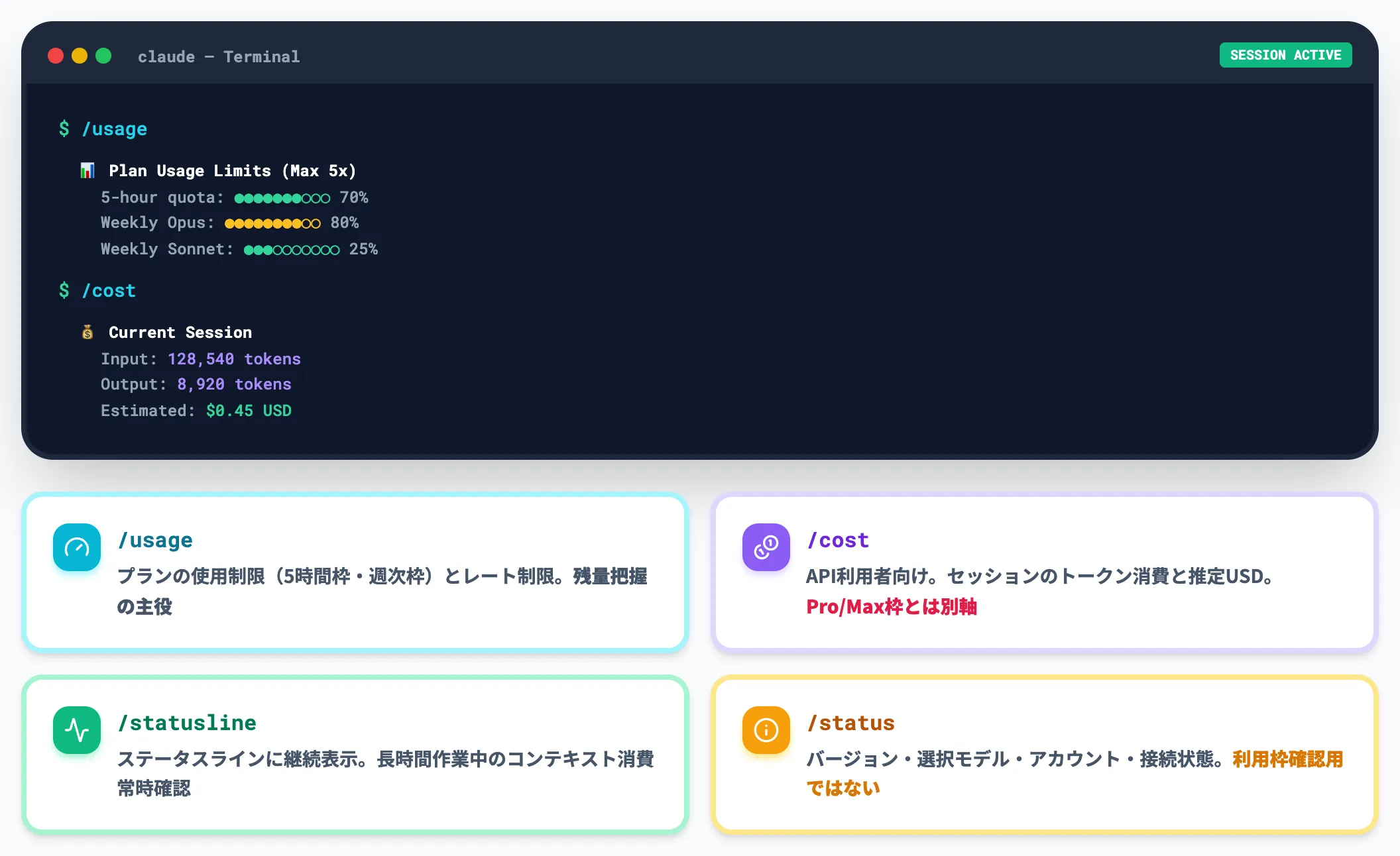Click the 'Plan Usage Limits (Max 5x)' heading

[233, 171]
